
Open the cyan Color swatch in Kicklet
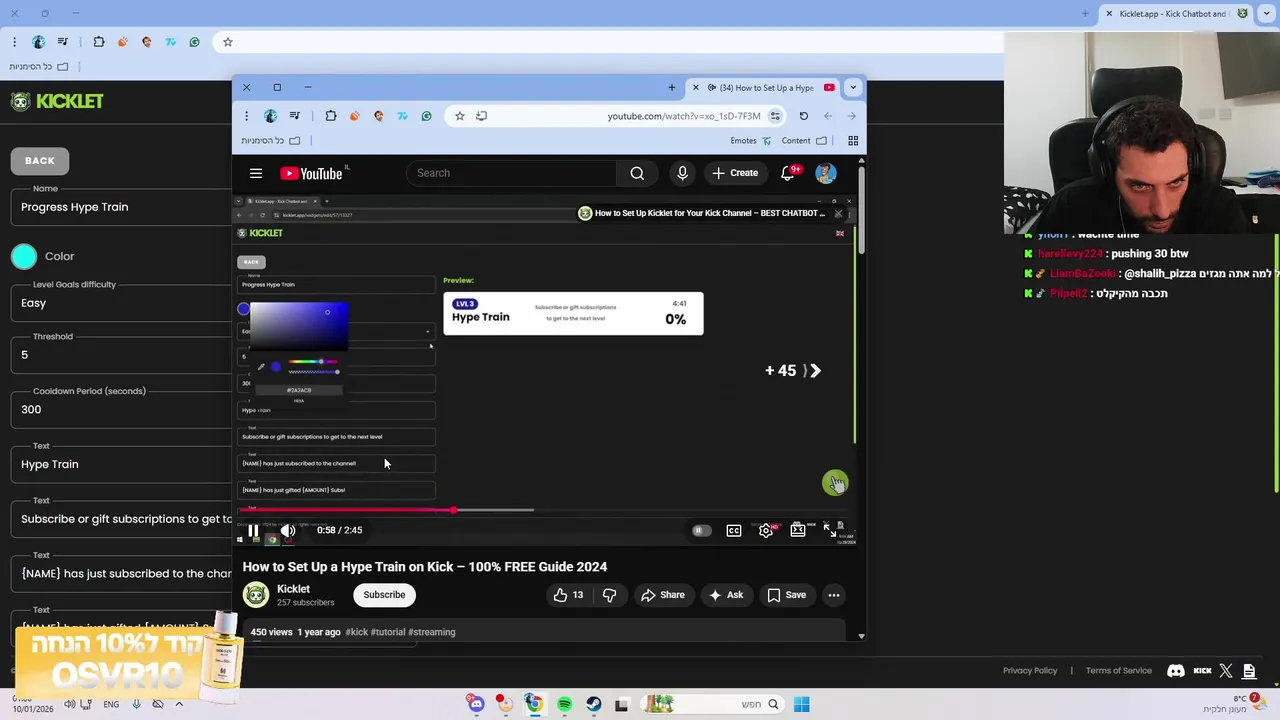pyautogui.click(x=24, y=256)
